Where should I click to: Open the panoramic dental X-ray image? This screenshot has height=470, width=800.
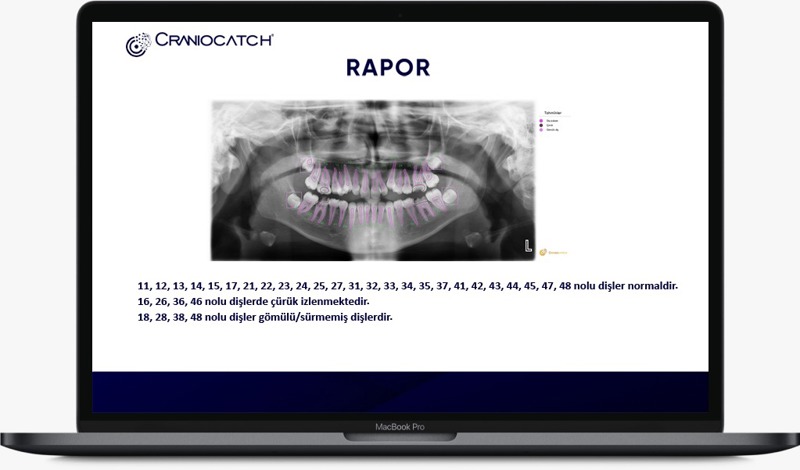pos(374,180)
